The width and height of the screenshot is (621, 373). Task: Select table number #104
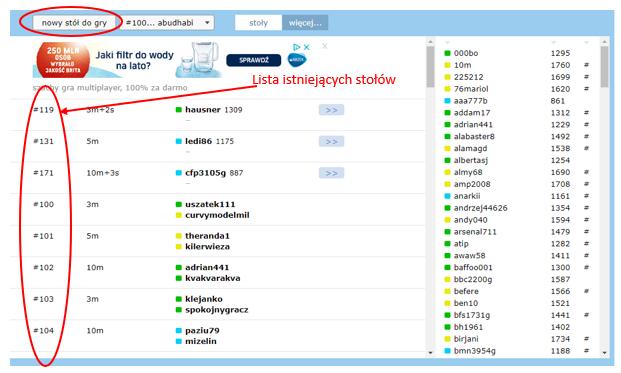pyautogui.click(x=44, y=331)
